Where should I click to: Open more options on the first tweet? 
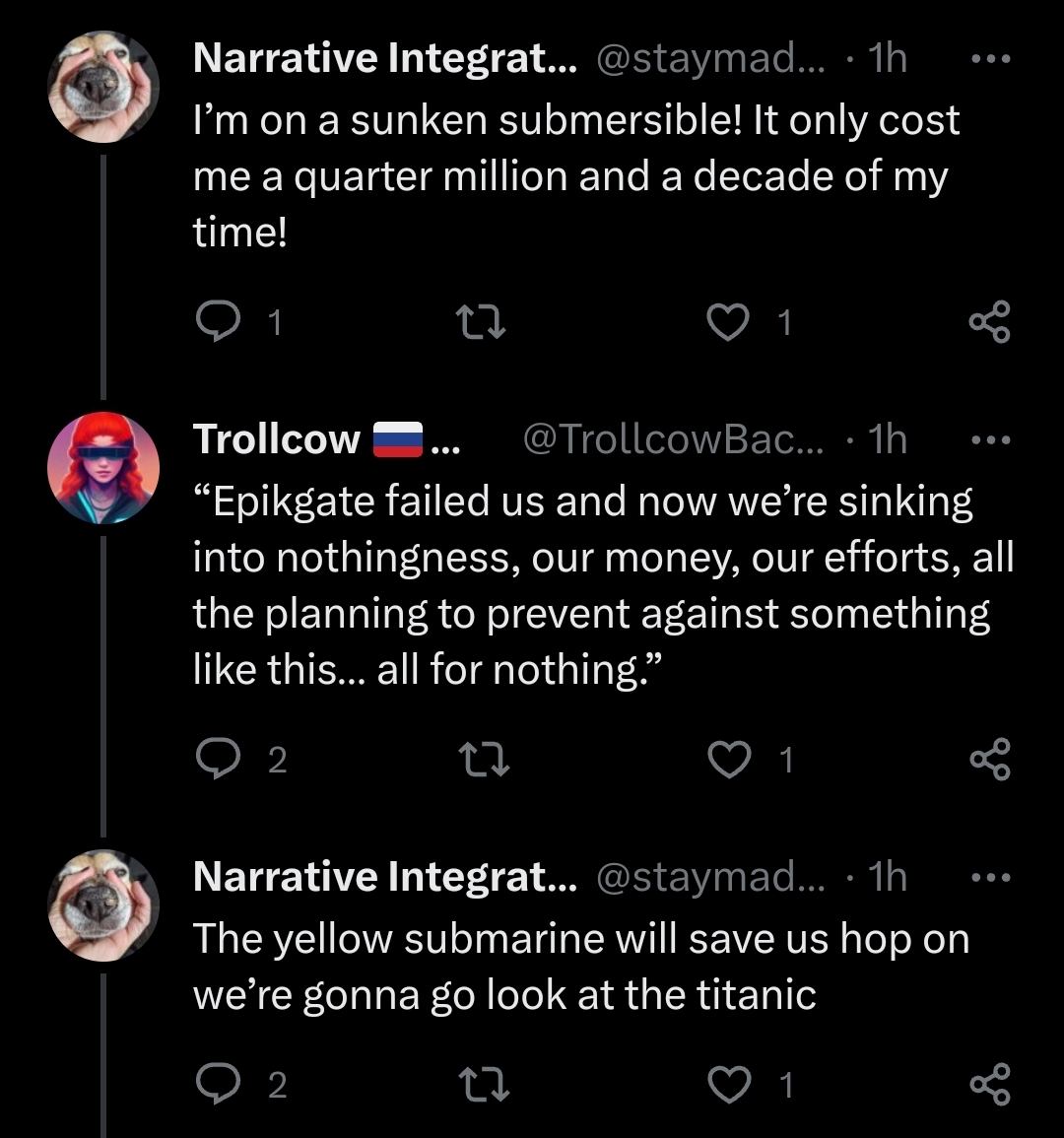(x=989, y=59)
